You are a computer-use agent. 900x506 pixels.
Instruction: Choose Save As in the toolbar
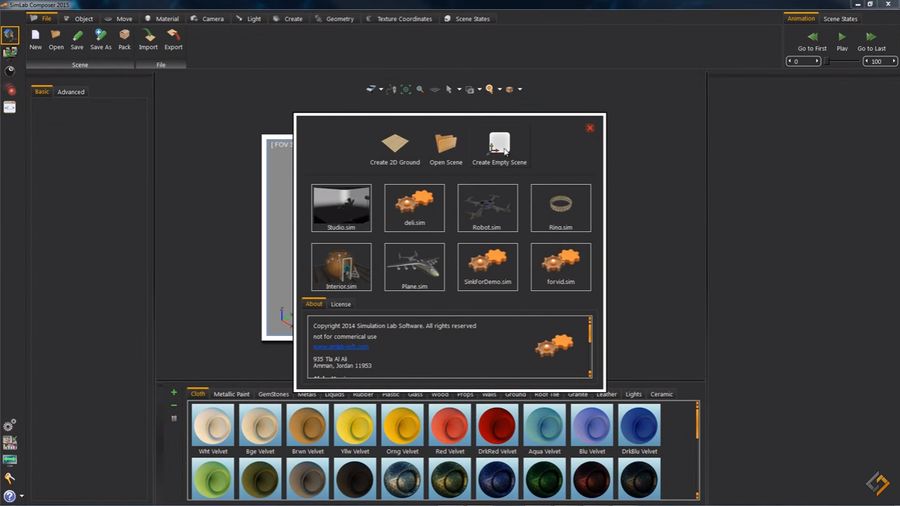point(100,40)
